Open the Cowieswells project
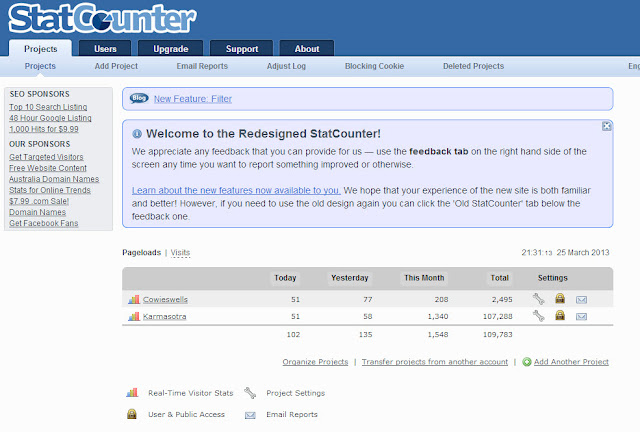This screenshot has width=640, height=432. point(165,300)
